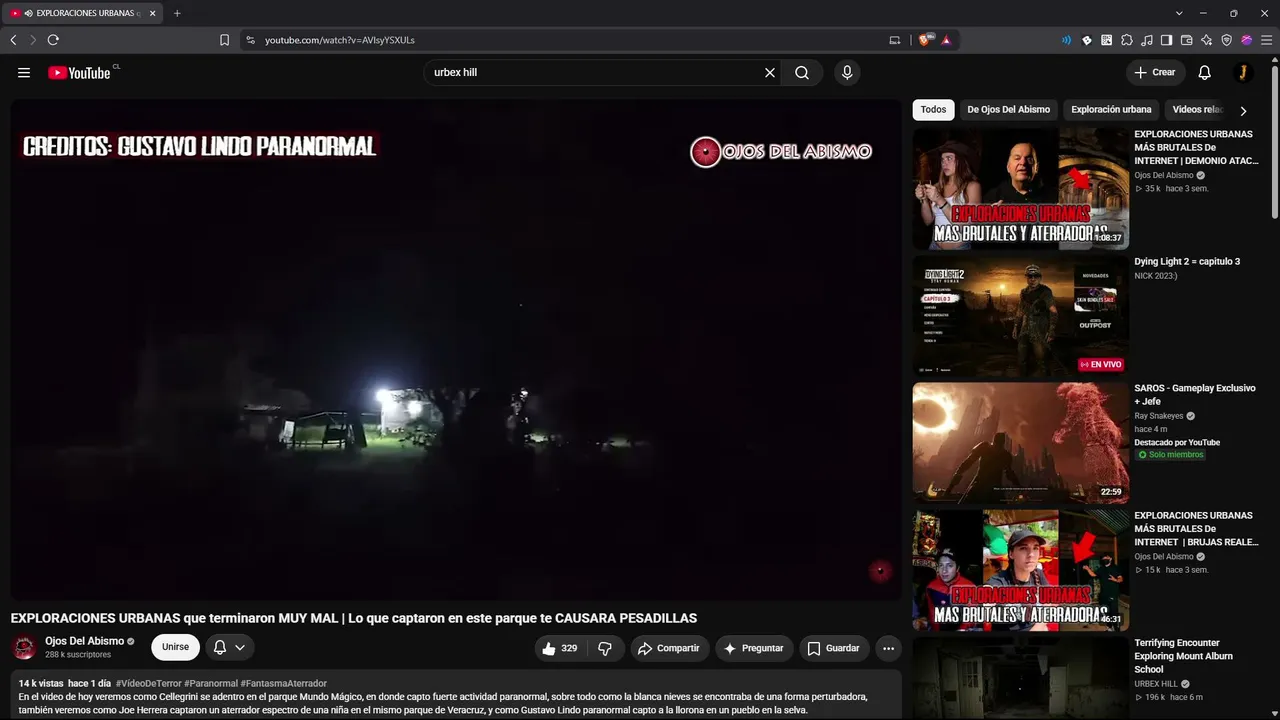Open the Dying Light 2 = capitulo 3 title
The width and height of the screenshot is (1280, 720).
click(x=1187, y=262)
